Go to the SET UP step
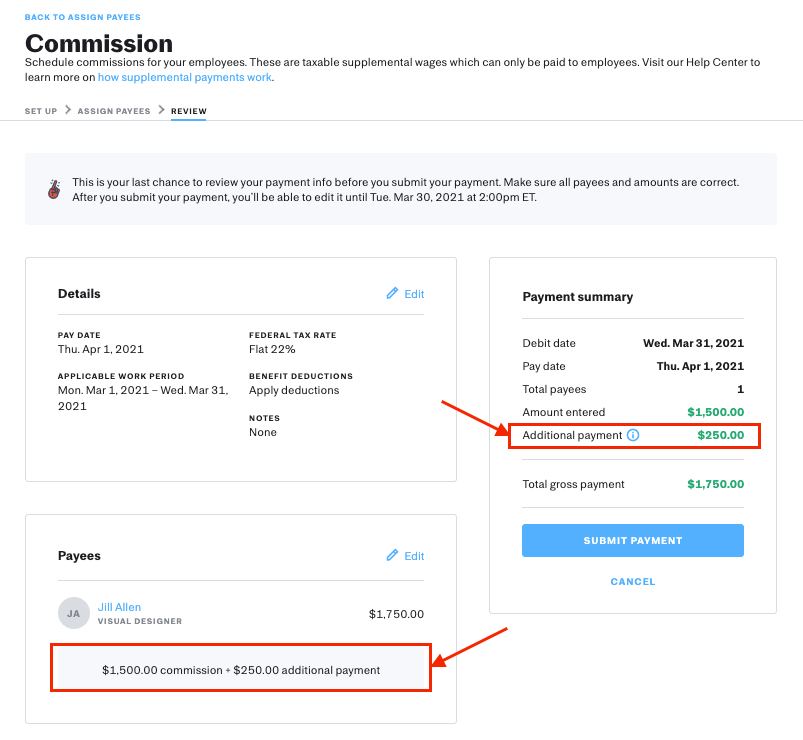 [x=41, y=111]
